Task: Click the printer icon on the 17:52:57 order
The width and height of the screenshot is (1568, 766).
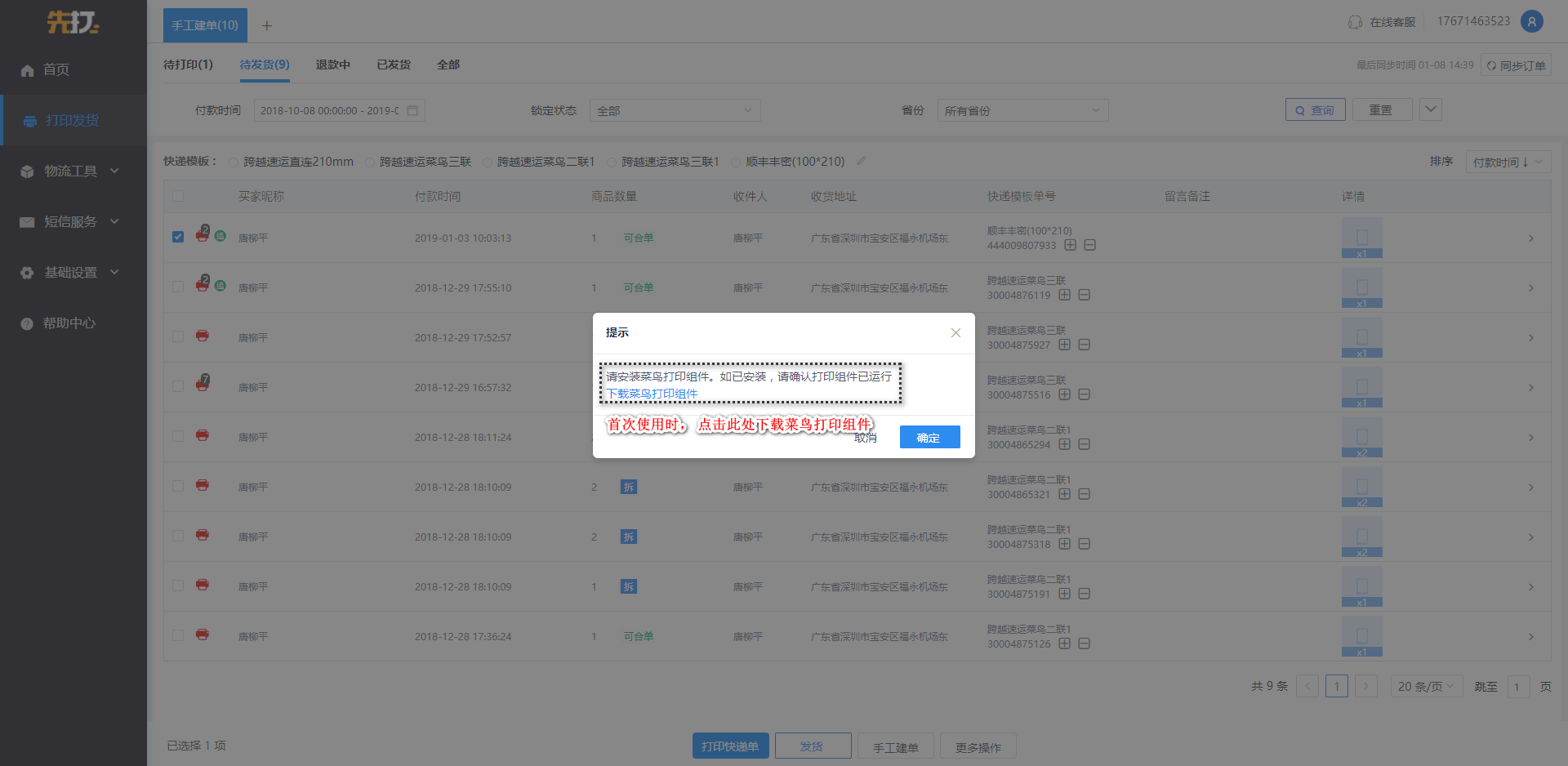Action: [x=203, y=336]
